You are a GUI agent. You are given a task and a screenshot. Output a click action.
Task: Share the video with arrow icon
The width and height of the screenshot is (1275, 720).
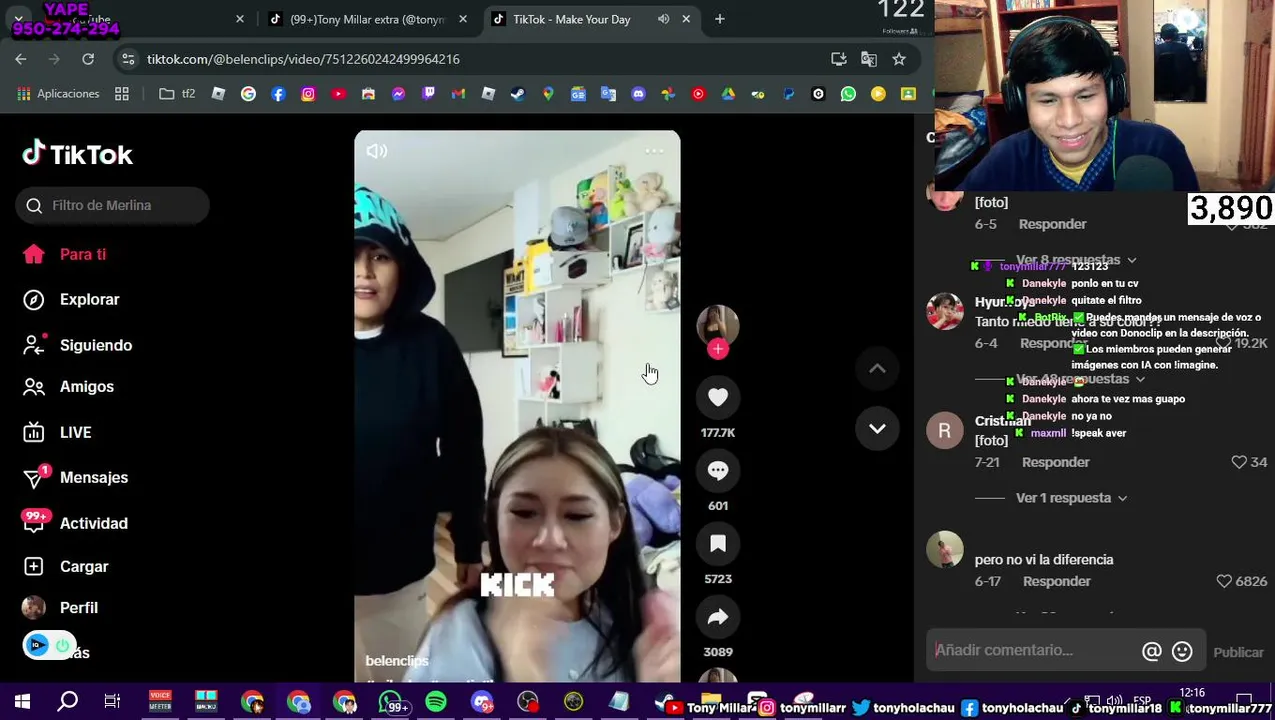pos(718,617)
